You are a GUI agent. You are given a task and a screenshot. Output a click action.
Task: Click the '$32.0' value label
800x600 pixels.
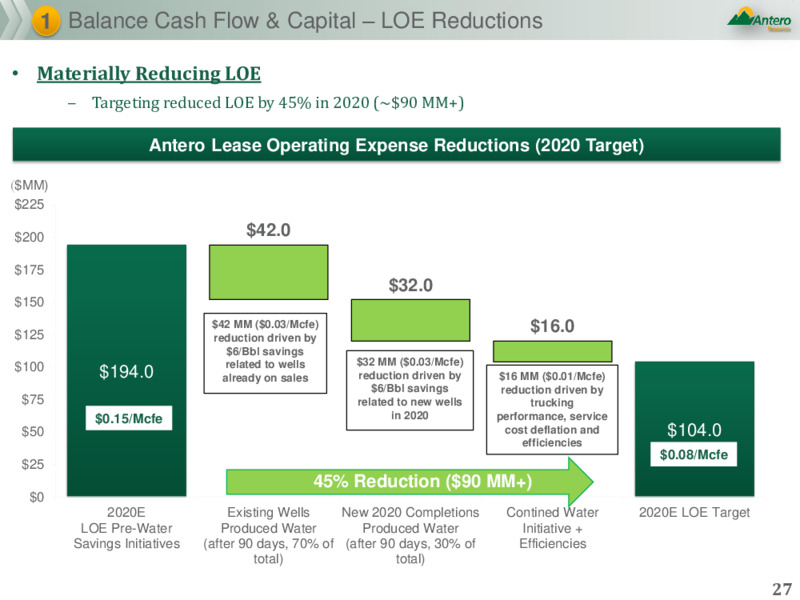(x=411, y=285)
